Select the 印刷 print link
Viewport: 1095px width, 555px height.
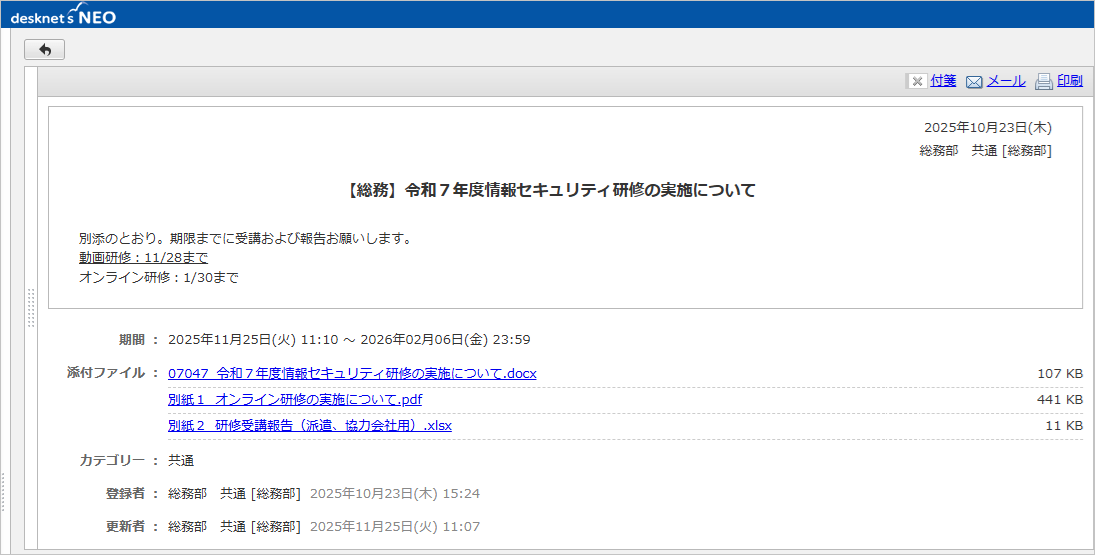click(1069, 81)
